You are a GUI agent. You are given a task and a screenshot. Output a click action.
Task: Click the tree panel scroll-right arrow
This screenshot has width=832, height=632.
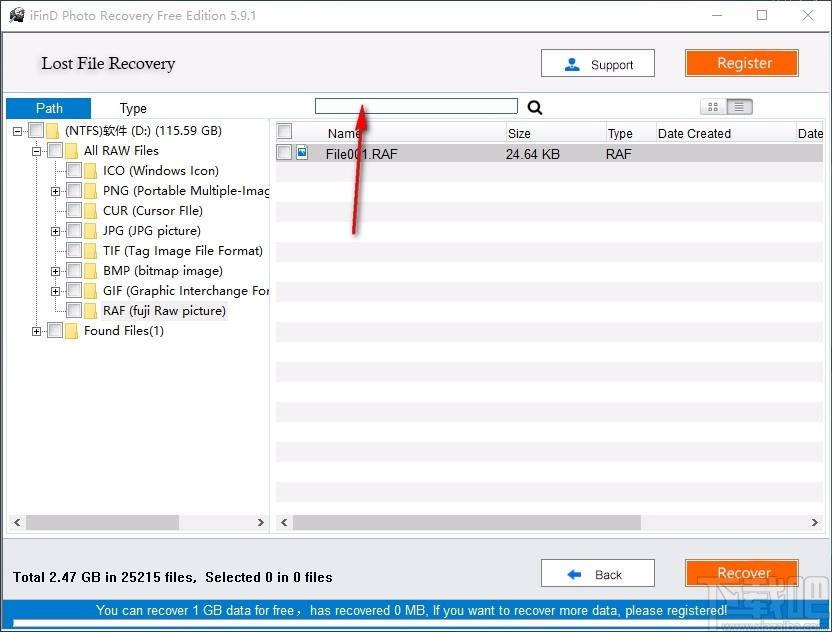261,523
